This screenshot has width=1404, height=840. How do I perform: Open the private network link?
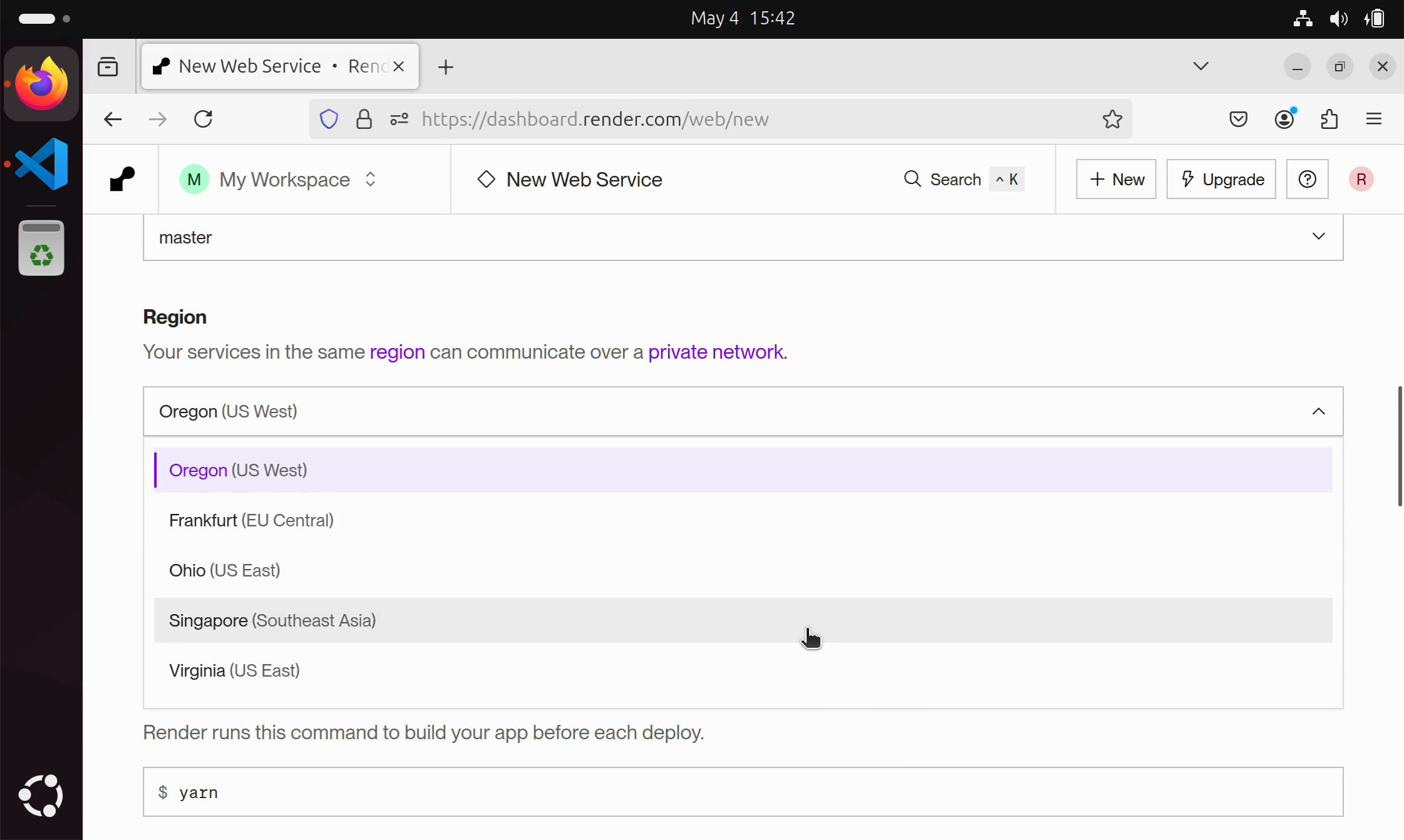[x=717, y=352]
